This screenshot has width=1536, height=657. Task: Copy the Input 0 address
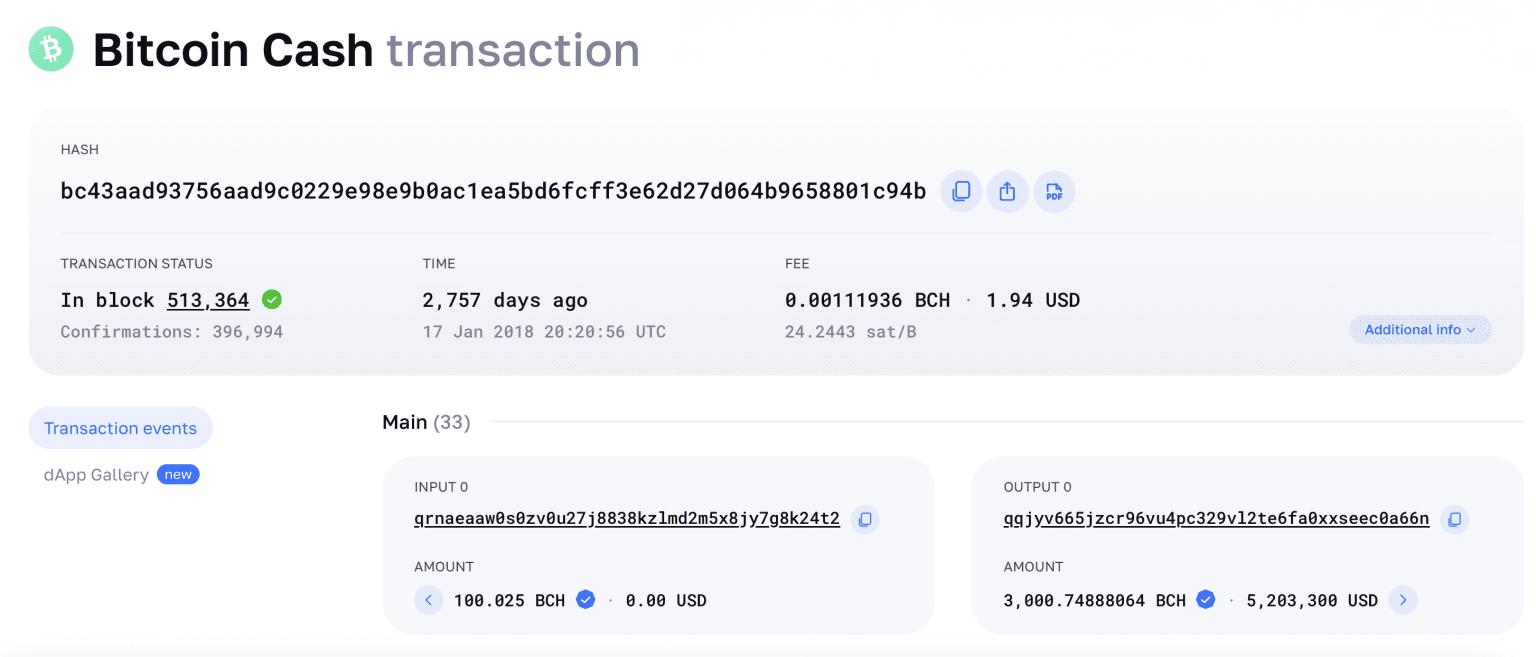865,519
